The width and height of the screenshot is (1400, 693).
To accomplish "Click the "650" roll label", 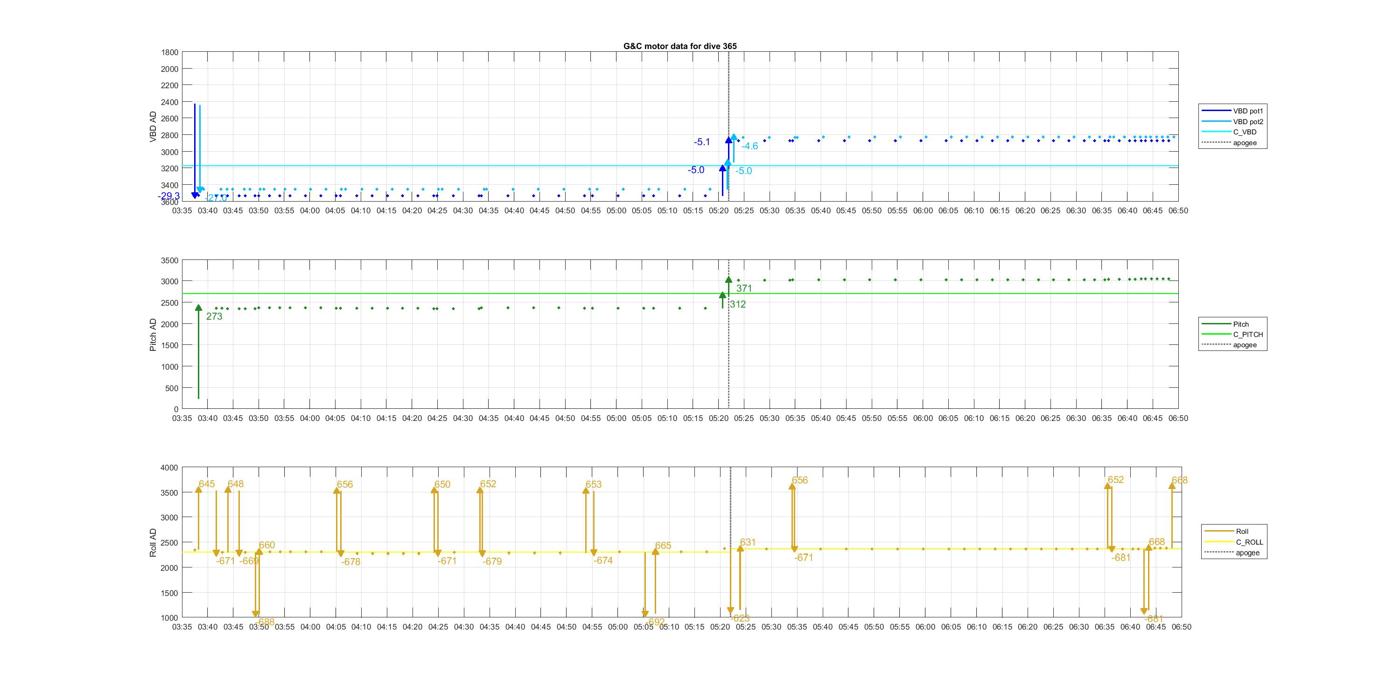I will (x=442, y=485).
